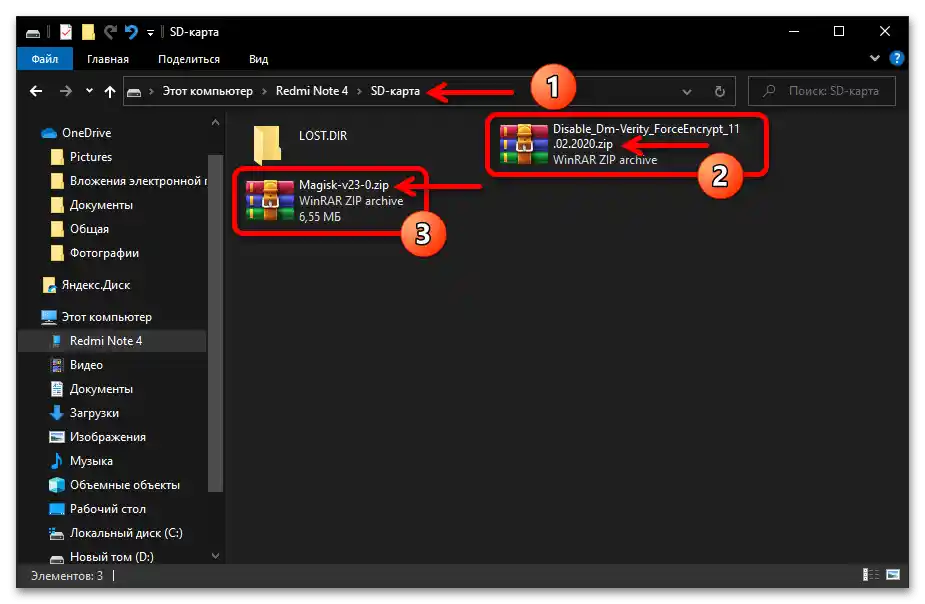Switch to the Главная ribbon tab

coord(108,59)
